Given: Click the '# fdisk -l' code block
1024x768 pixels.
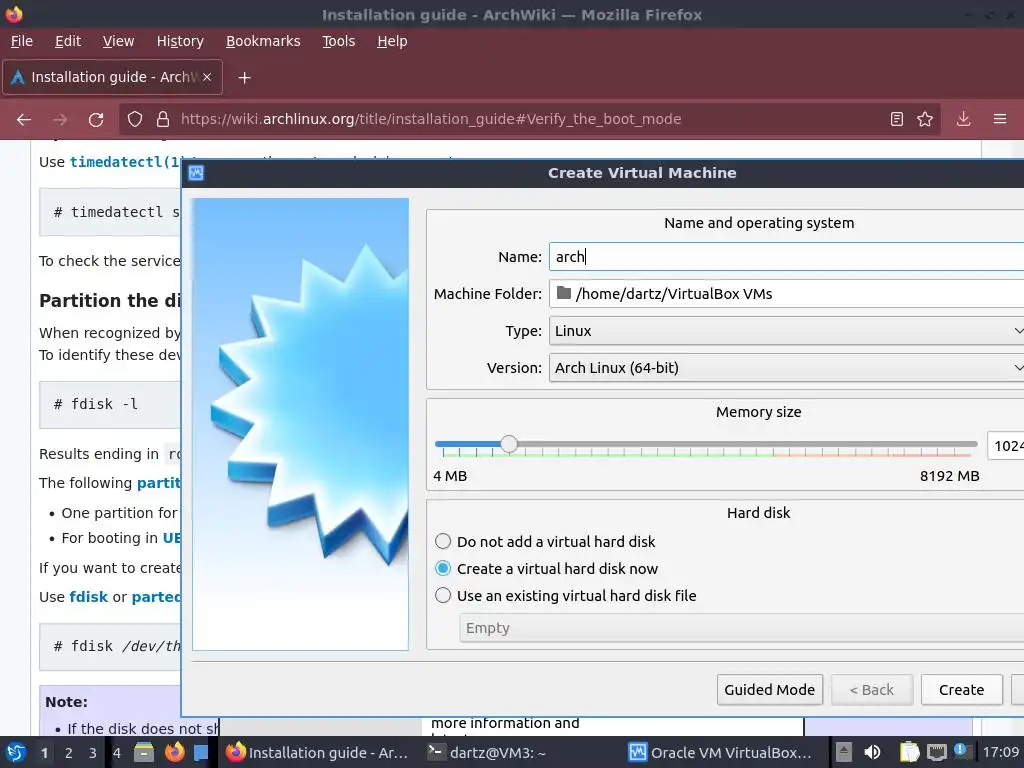Looking at the screenshot, I should 110,404.
